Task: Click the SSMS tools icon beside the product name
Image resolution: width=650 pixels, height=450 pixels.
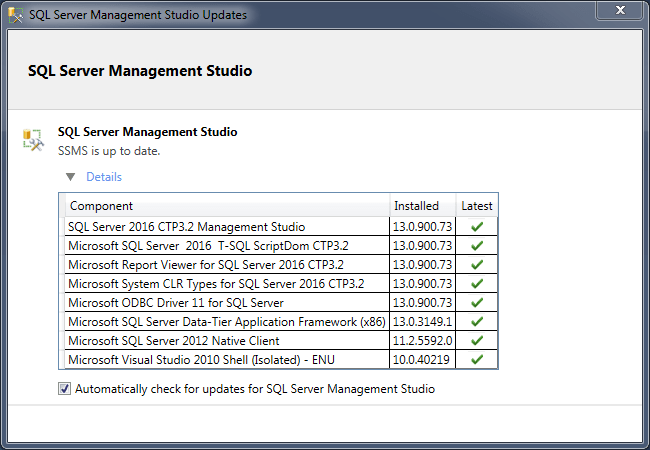Action: pyautogui.click(x=33, y=140)
